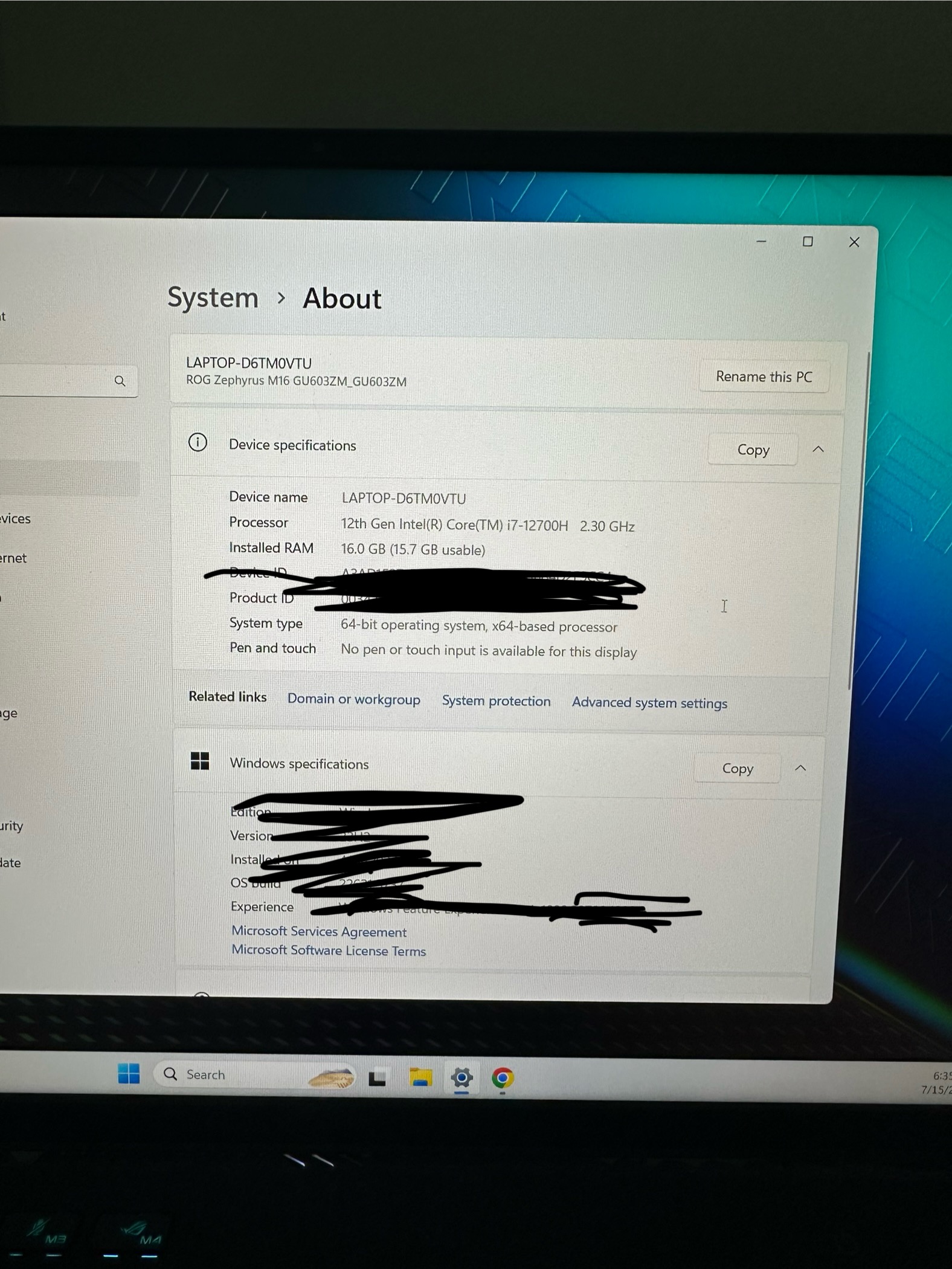Open the System protection link

coord(496,701)
